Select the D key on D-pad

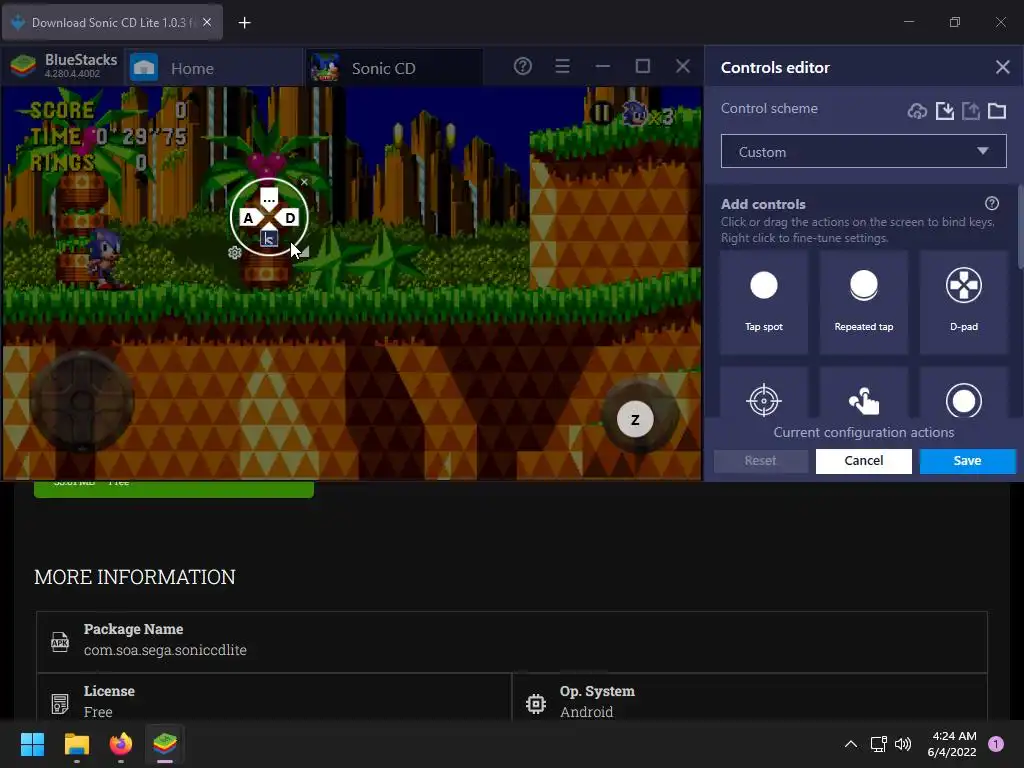[x=290, y=218]
